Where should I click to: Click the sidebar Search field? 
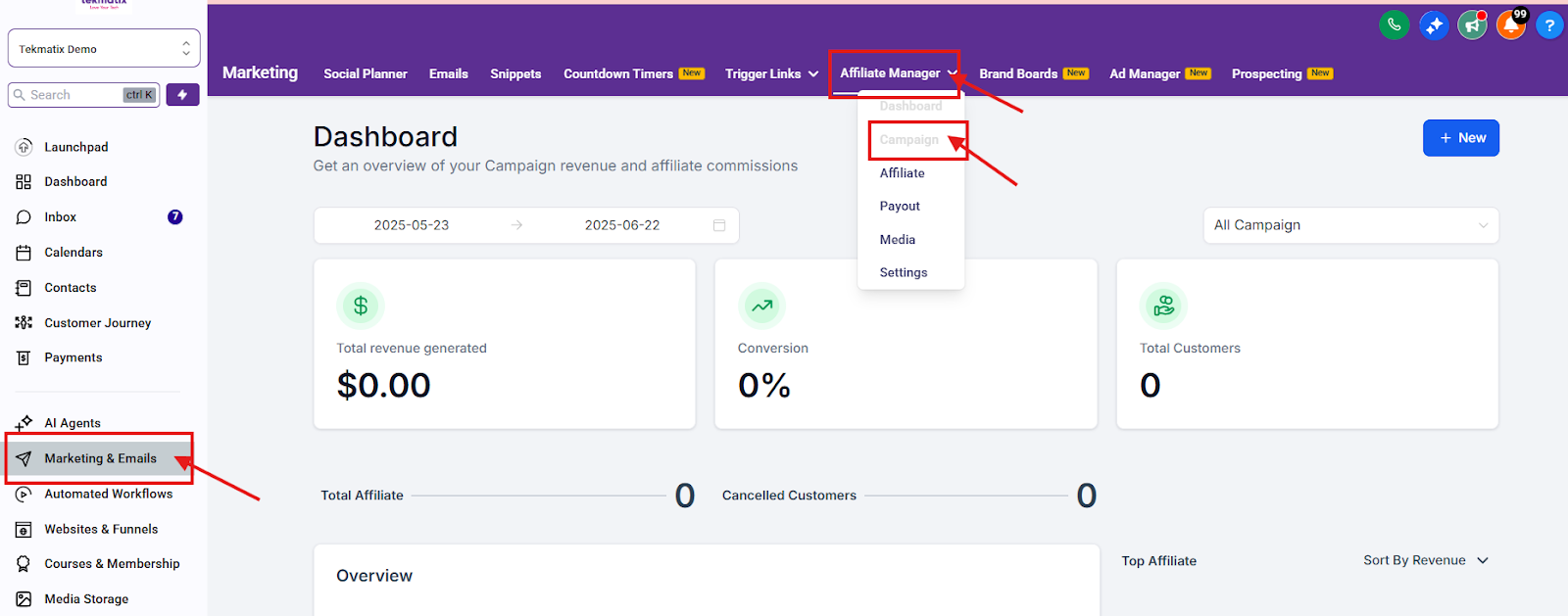(x=83, y=95)
